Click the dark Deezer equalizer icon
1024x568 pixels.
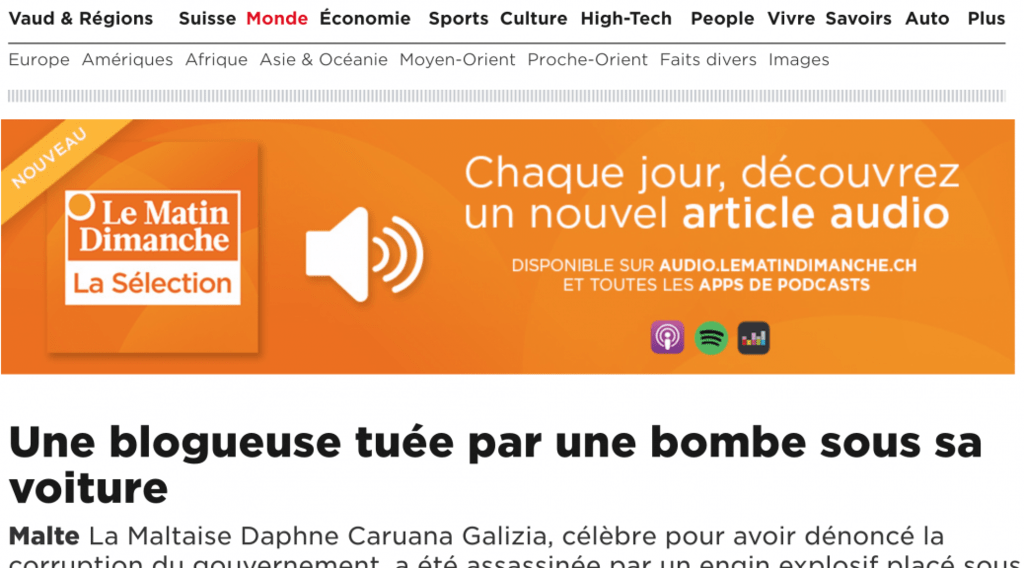tap(754, 338)
